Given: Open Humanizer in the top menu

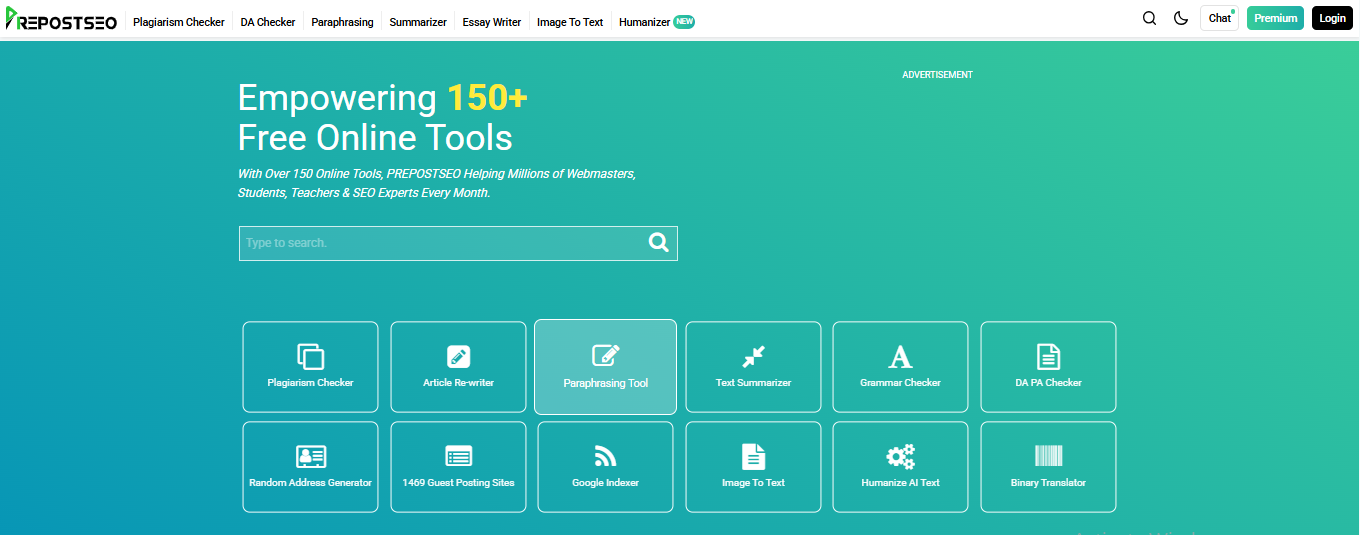Looking at the screenshot, I should click(x=644, y=22).
